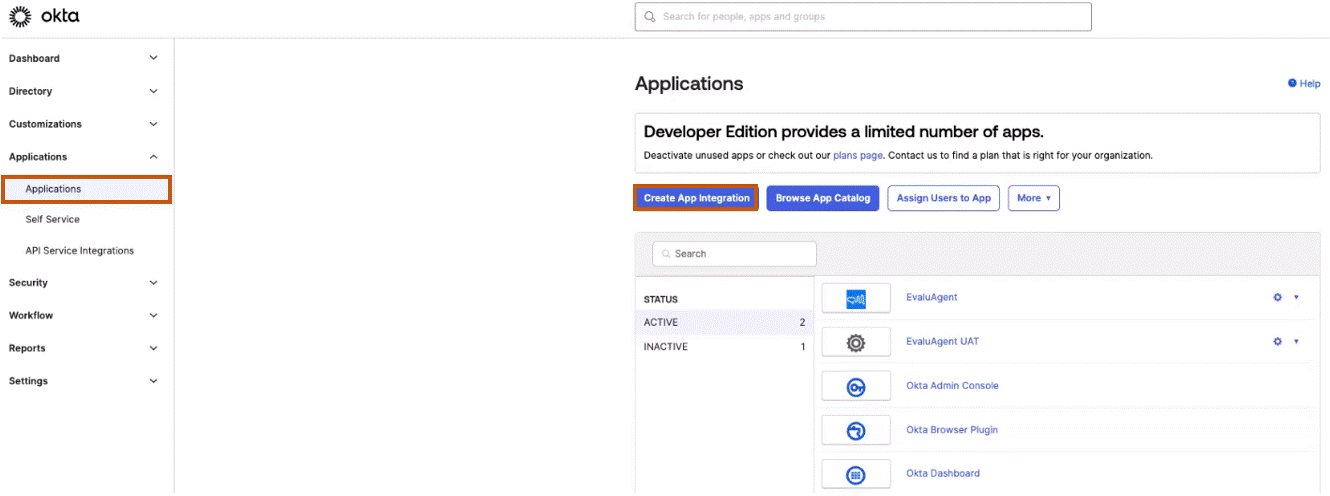Click the Okta Admin Console key icon
Screen dimensions: 1330x496
tap(856, 386)
